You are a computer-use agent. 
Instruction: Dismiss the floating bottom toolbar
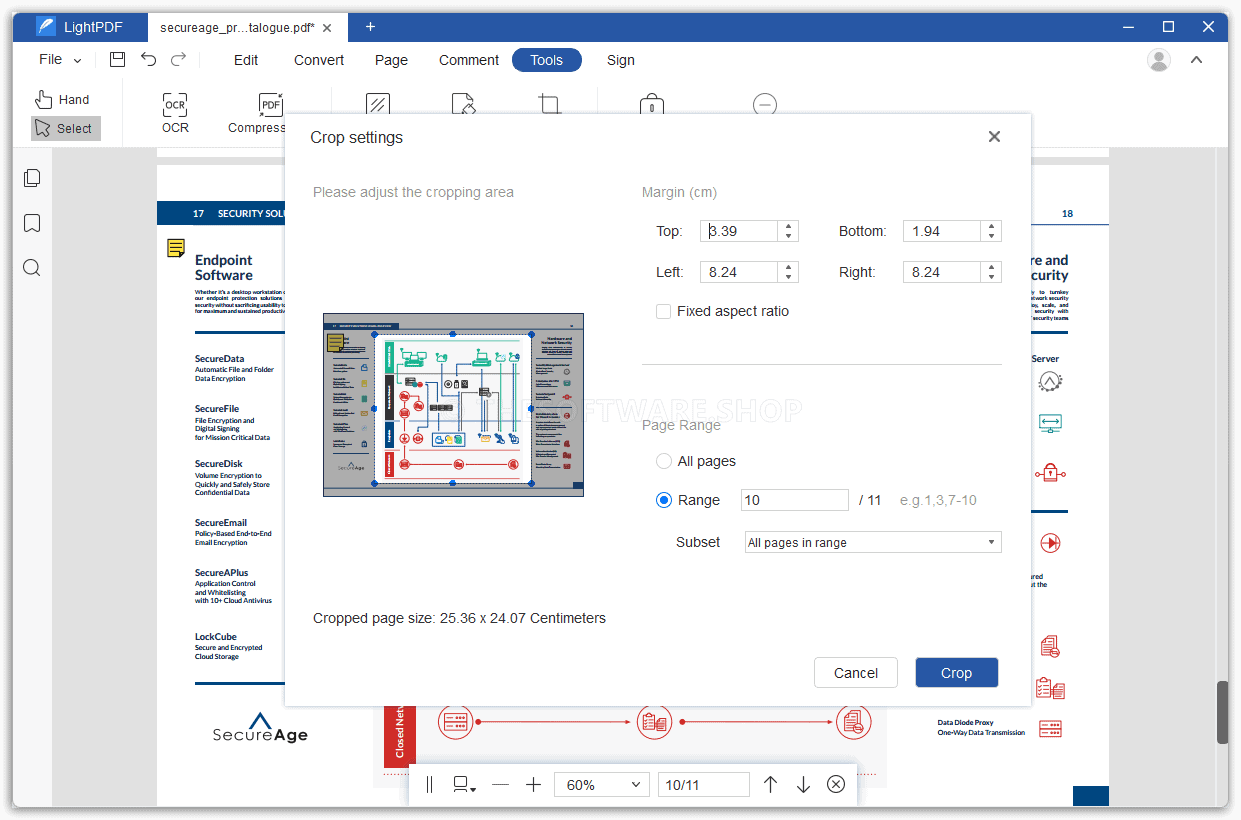(836, 785)
